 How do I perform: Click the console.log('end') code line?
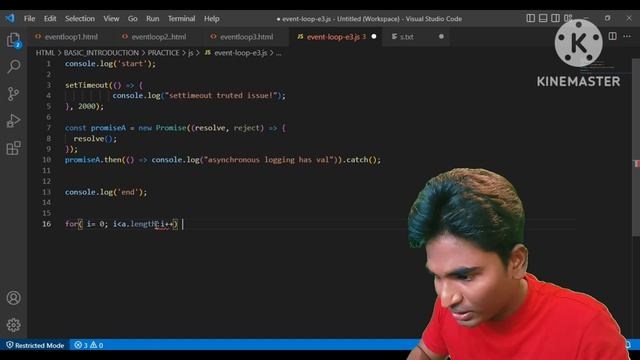pos(106,192)
